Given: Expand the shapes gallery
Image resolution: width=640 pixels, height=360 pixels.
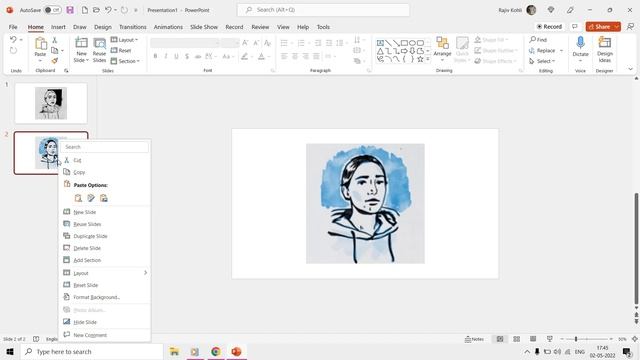Looking at the screenshot, I should [428, 60].
